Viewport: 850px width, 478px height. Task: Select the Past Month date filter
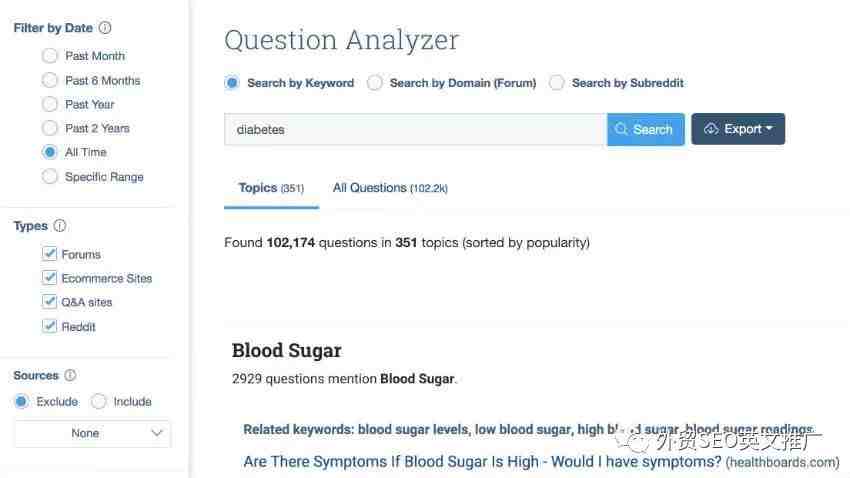click(49, 56)
